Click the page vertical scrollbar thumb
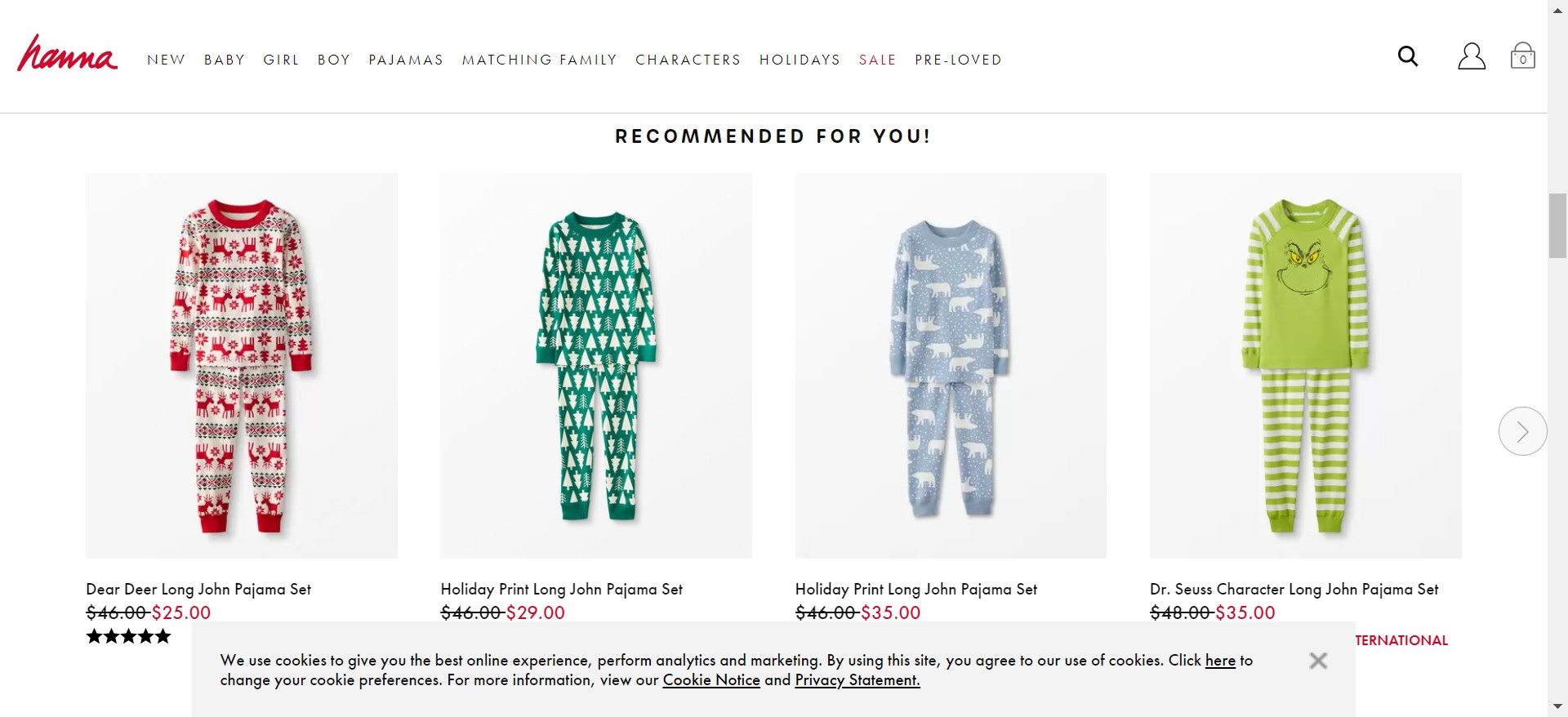1568x717 pixels. pos(1557,225)
